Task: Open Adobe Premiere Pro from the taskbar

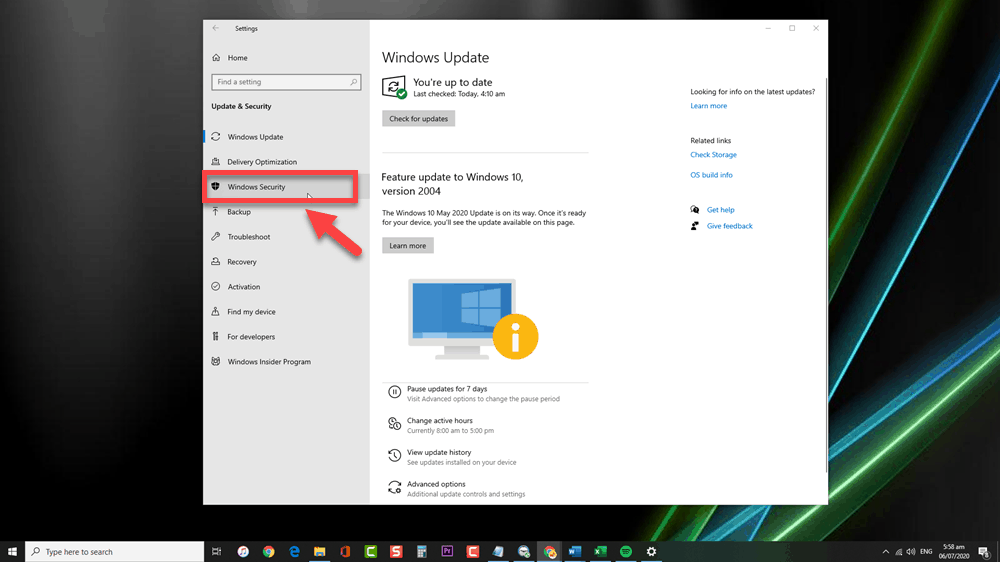Action: [x=447, y=552]
